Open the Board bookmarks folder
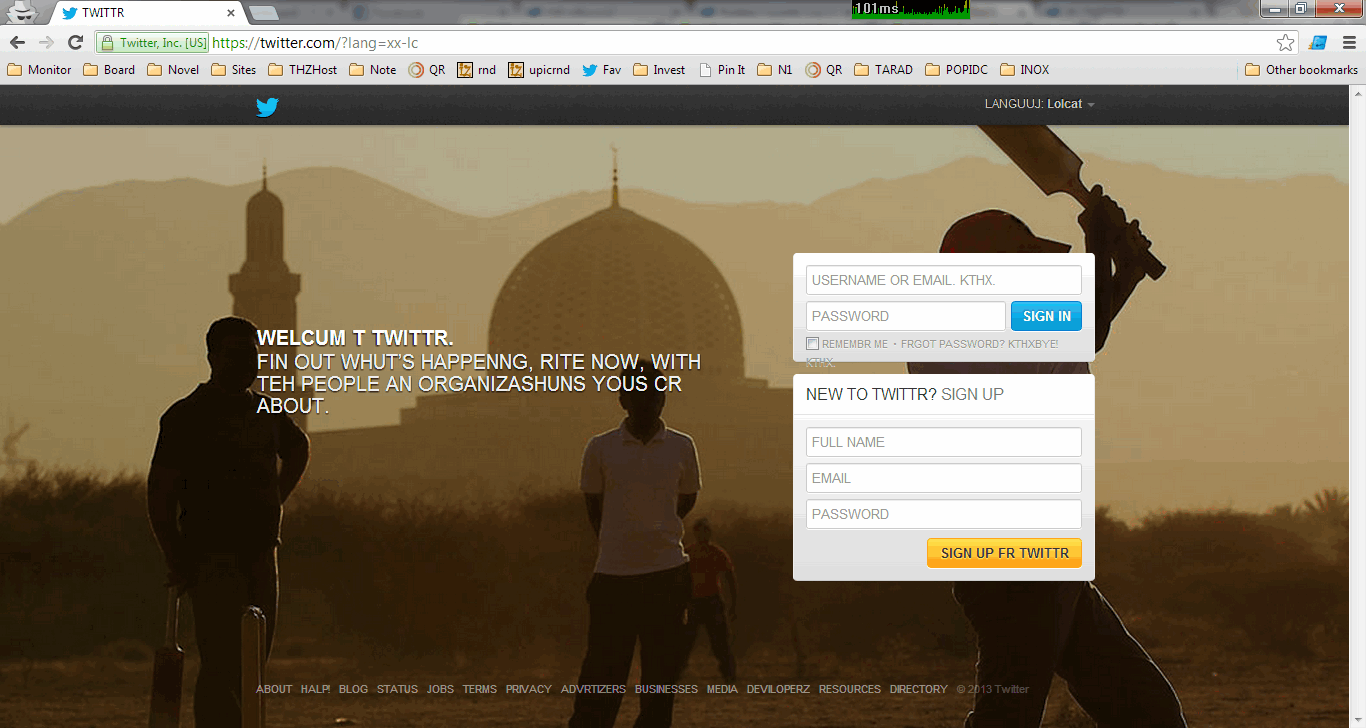The width and height of the screenshot is (1366, 728). point(109,70)
